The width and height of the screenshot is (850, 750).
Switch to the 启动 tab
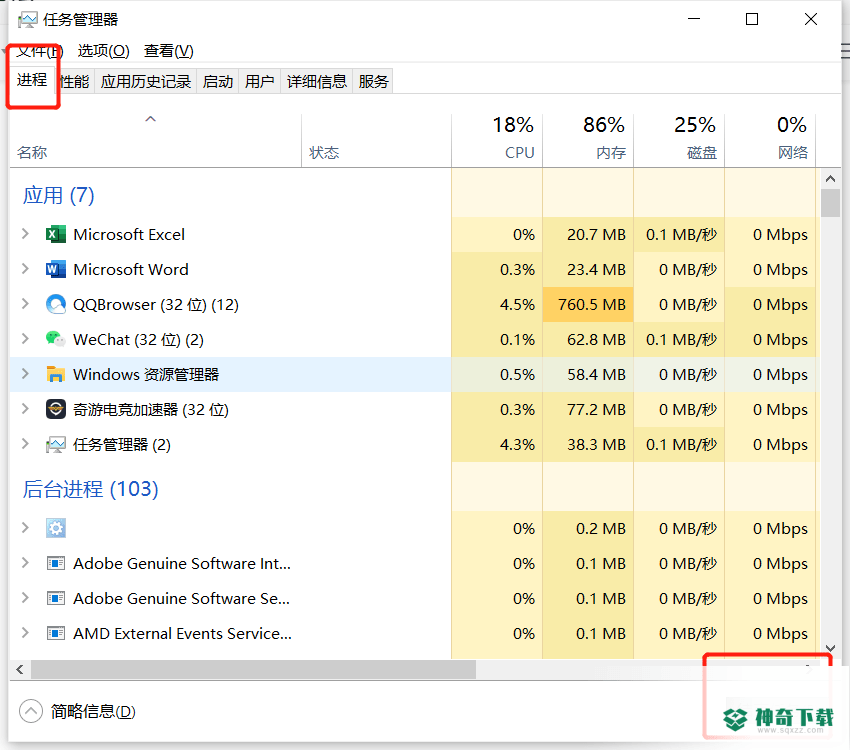[217, 81]
